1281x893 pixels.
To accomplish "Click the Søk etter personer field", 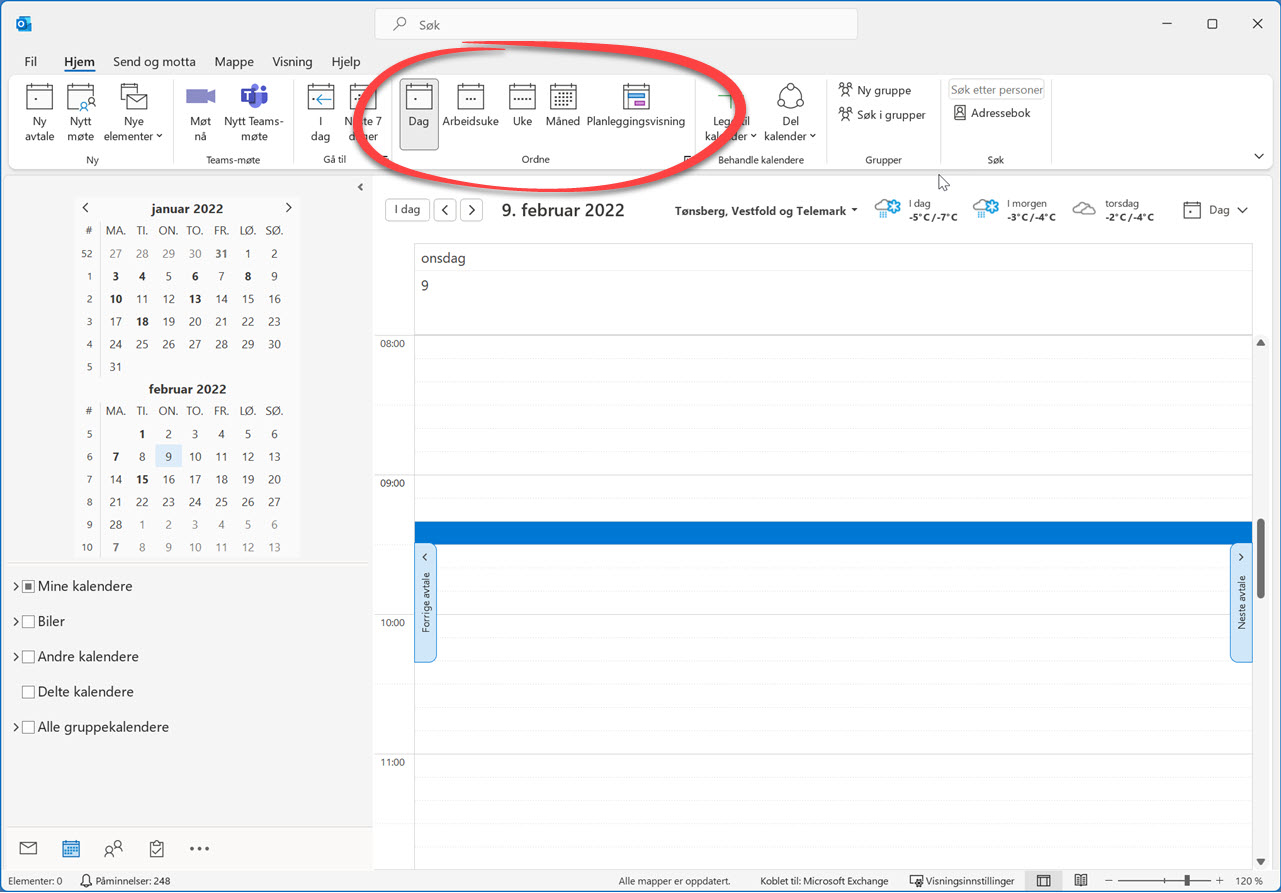I will point(996,90).
